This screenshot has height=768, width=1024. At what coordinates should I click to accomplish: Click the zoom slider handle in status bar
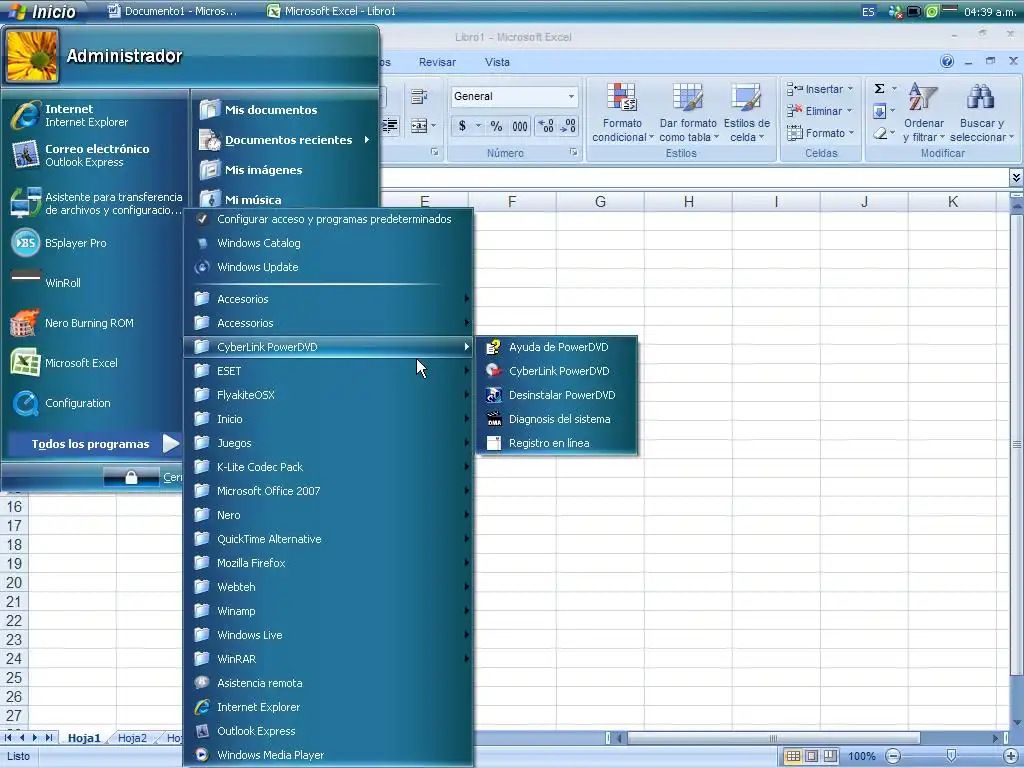coord(952,756)
